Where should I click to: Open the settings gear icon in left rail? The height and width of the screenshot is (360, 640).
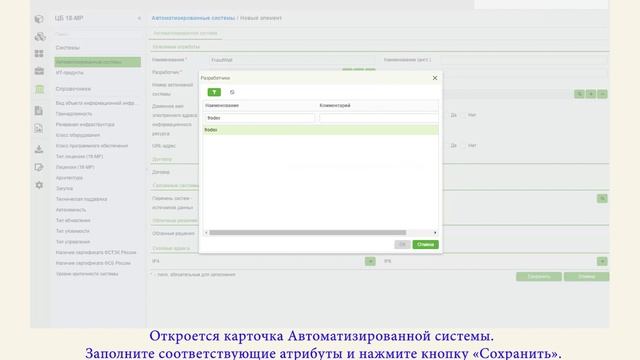tap(39, 185)
